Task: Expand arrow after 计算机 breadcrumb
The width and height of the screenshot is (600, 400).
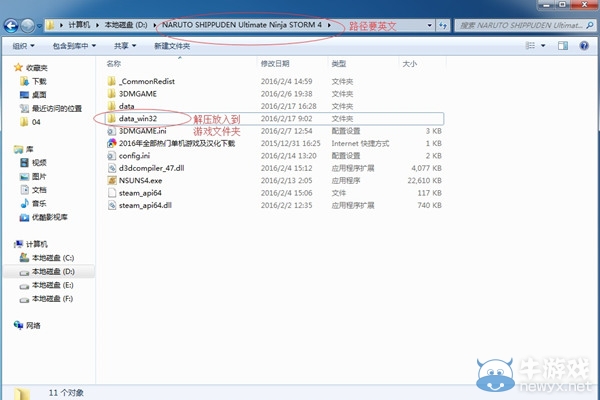Action: tap(97, 25)
